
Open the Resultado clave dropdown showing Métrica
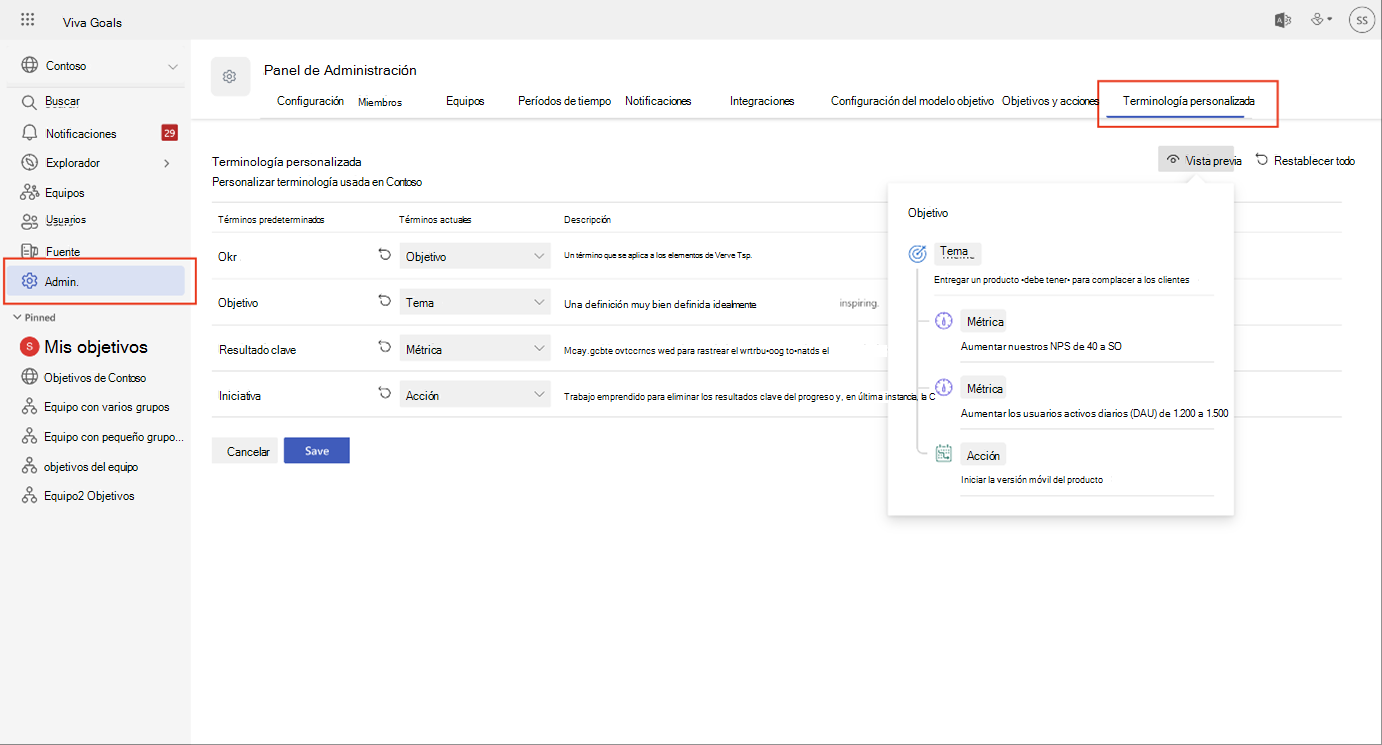475,349
